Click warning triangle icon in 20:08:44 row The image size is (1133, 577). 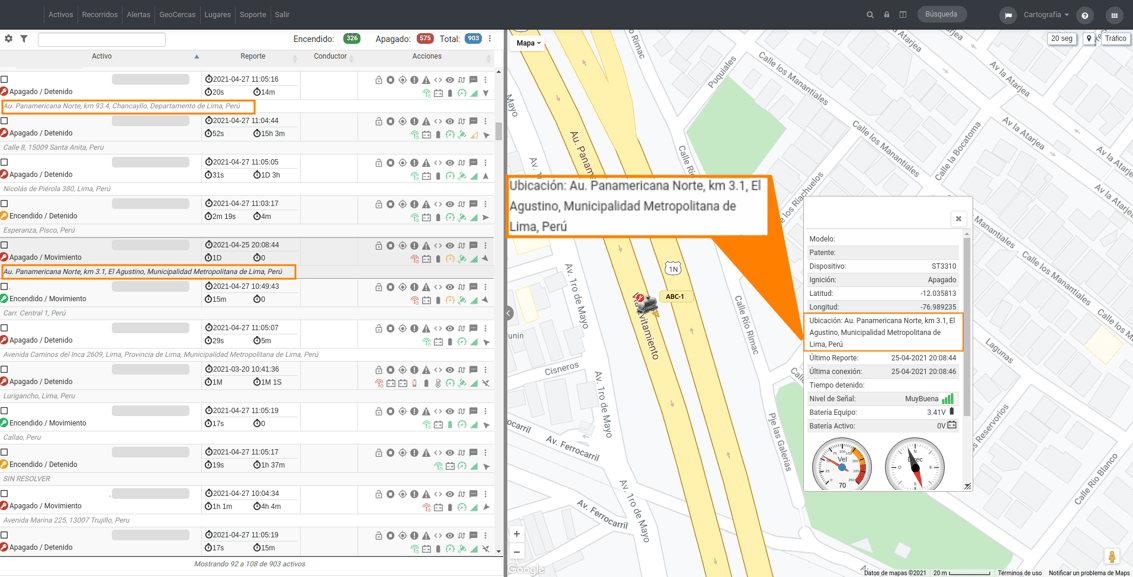point(426,246)
